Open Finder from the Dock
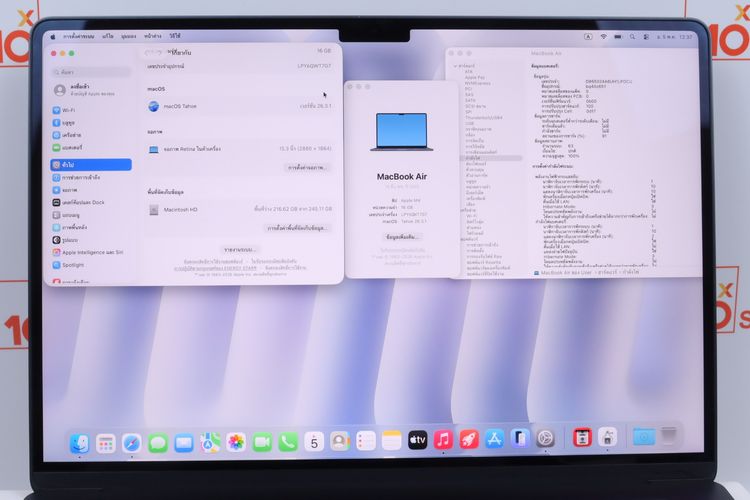Viewport: 750px width, 500px height. pos(79,443)
